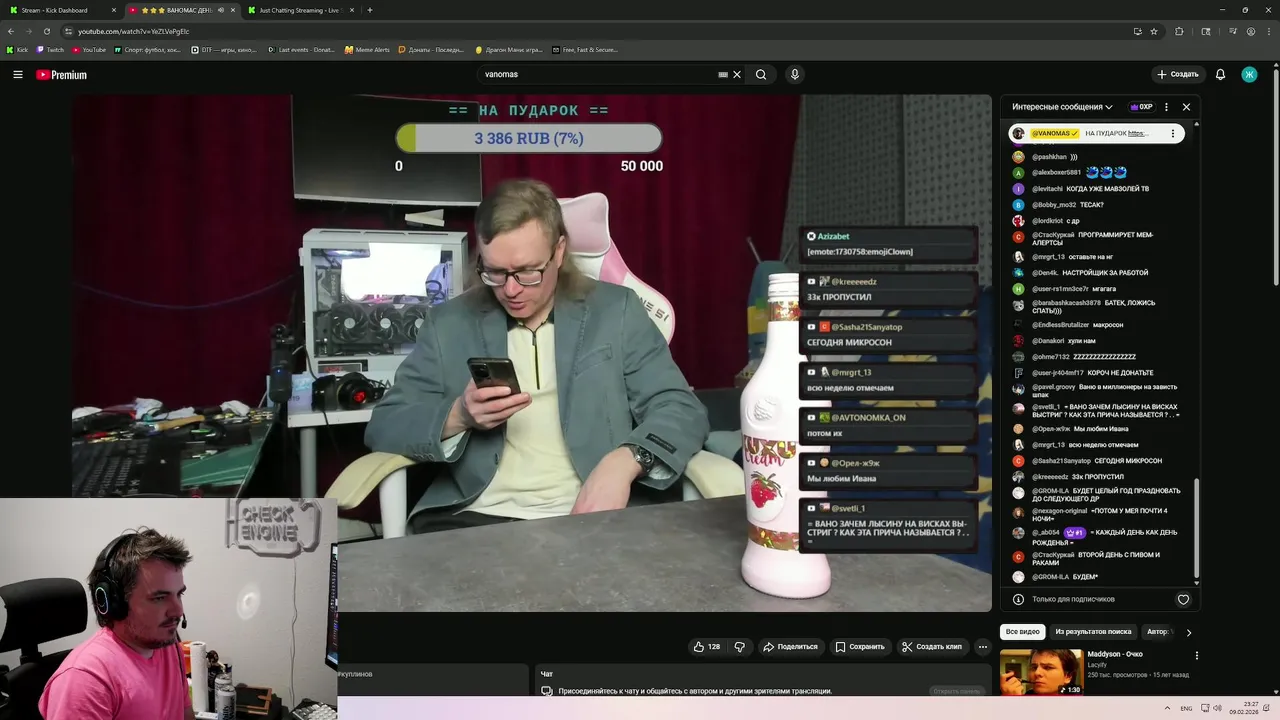
Task: Open DTF bookmark
Action: [x=226, y=49]
